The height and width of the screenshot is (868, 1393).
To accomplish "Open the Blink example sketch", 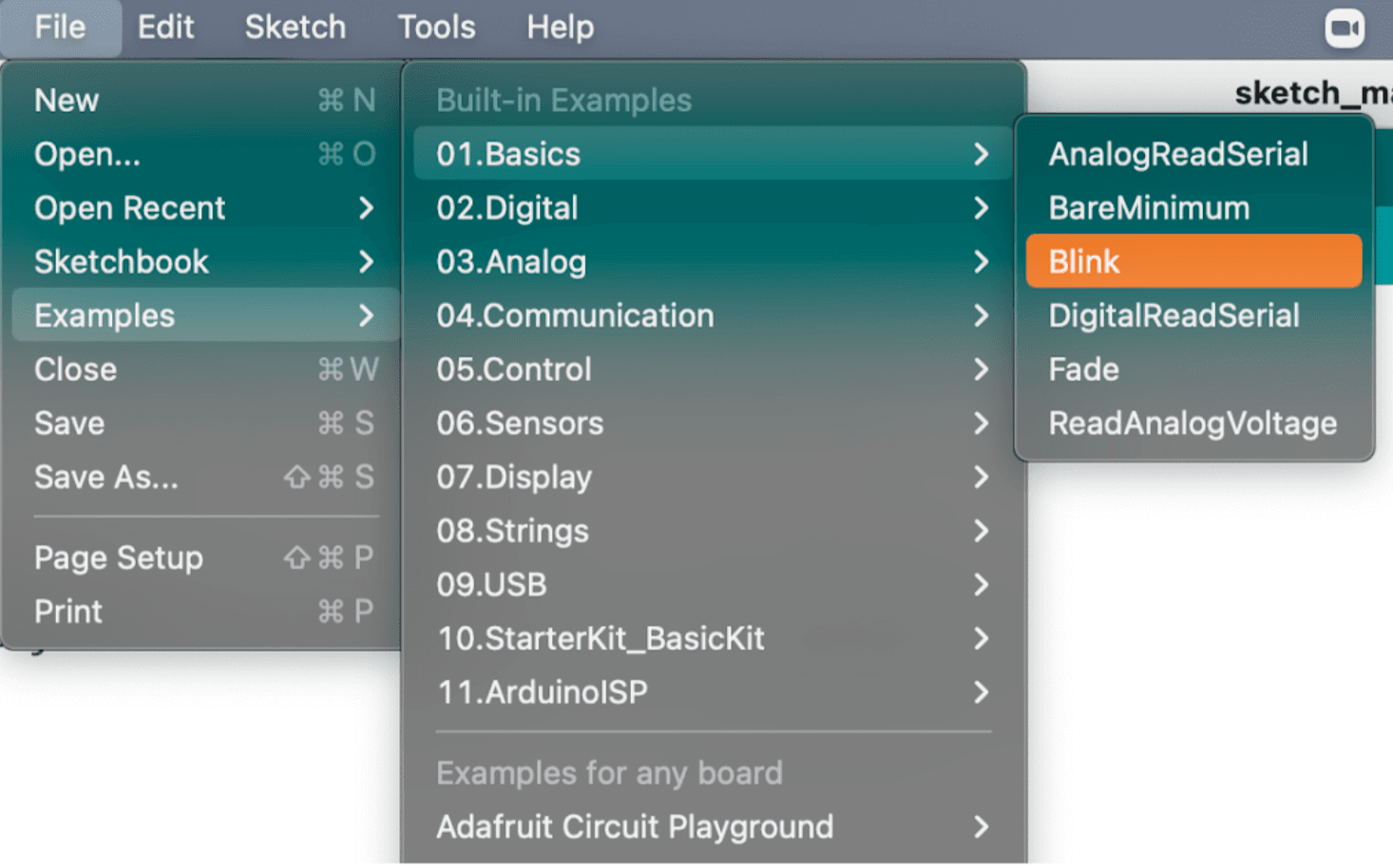I will coord(1193,261).
